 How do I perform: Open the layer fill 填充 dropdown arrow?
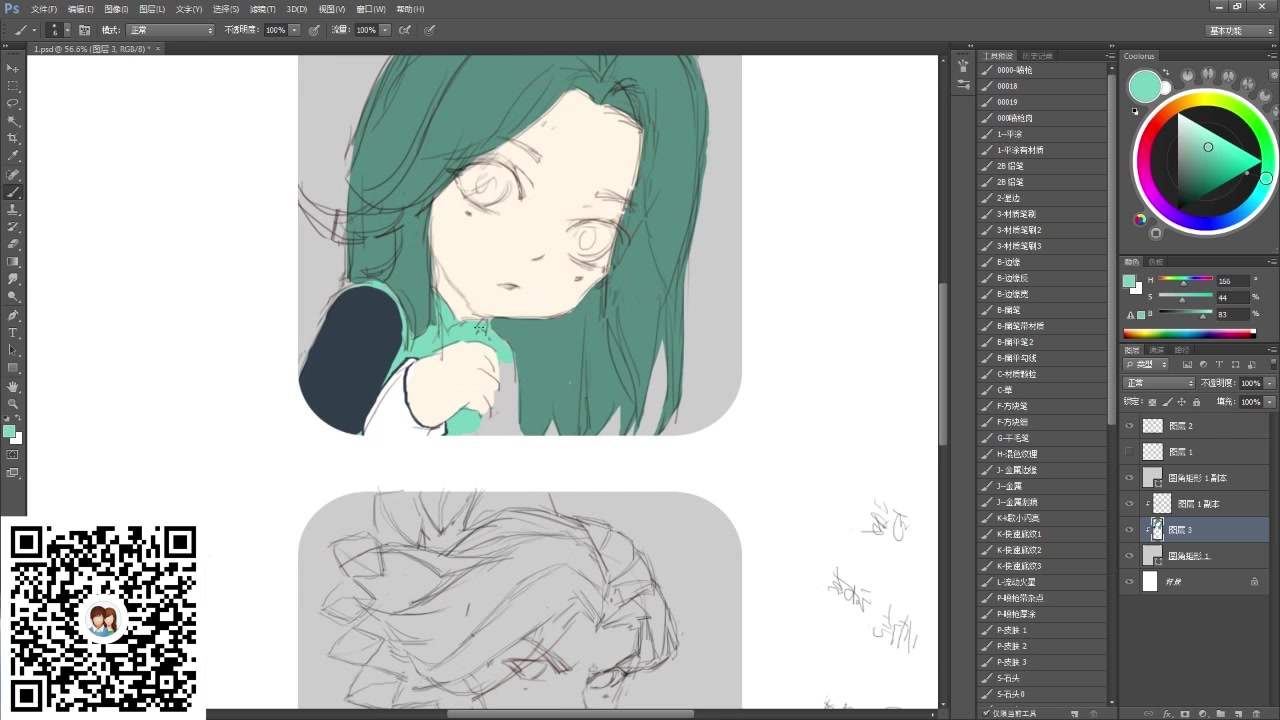[1270, 401]
